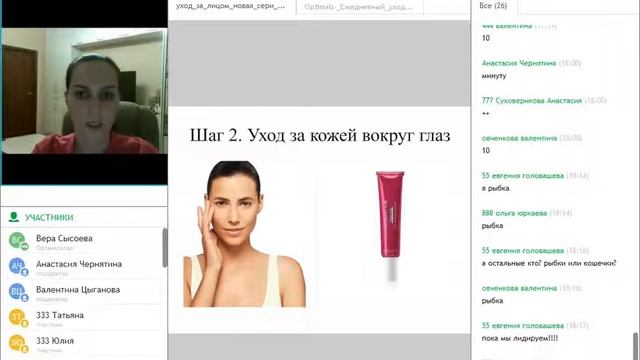
Task: Click the red eye cream tube image
Action: tap(390, 226)
